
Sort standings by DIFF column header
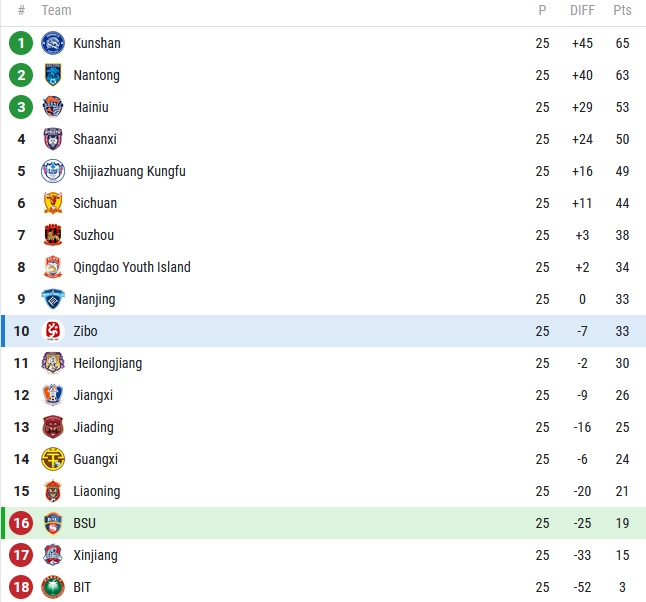(x=582, y=11)
